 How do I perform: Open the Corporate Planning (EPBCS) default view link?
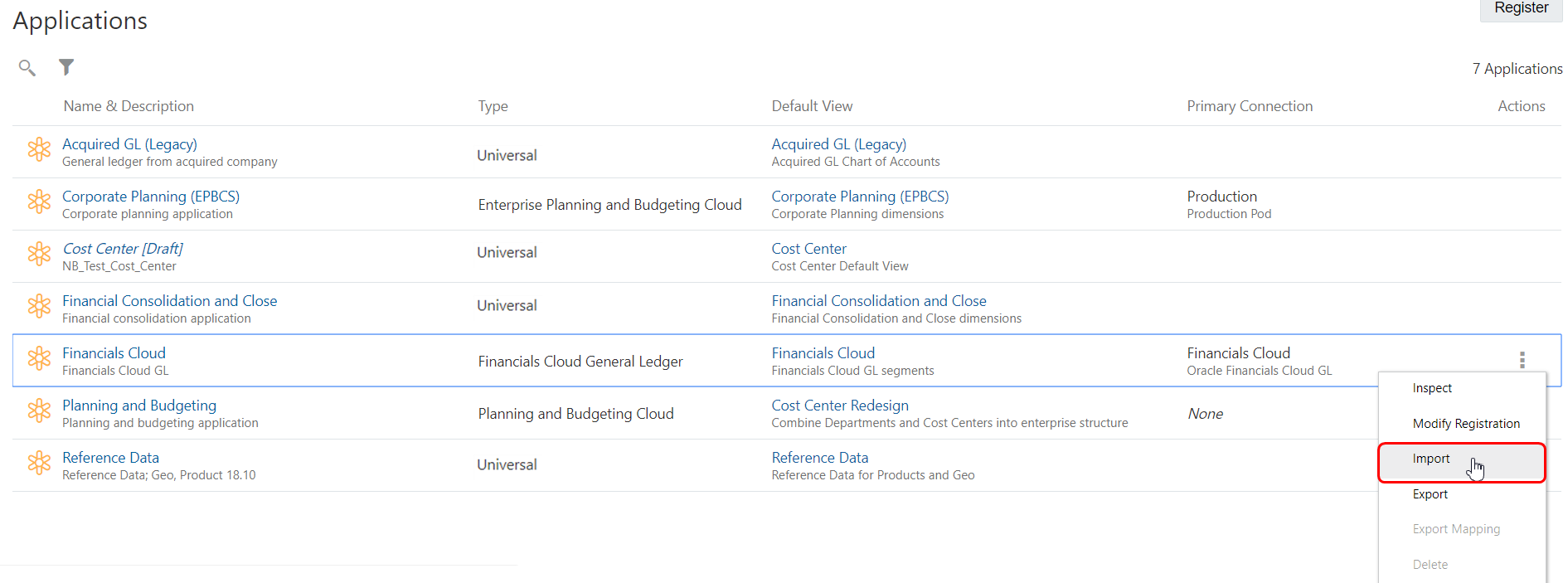click(x=860, y=197)
